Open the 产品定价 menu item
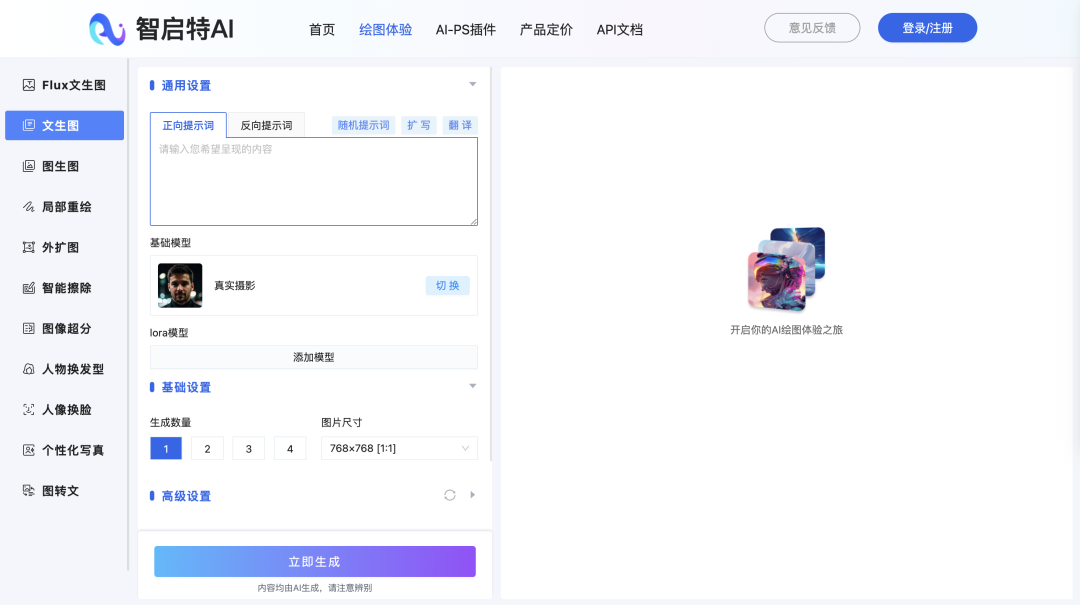 [546, 29]
